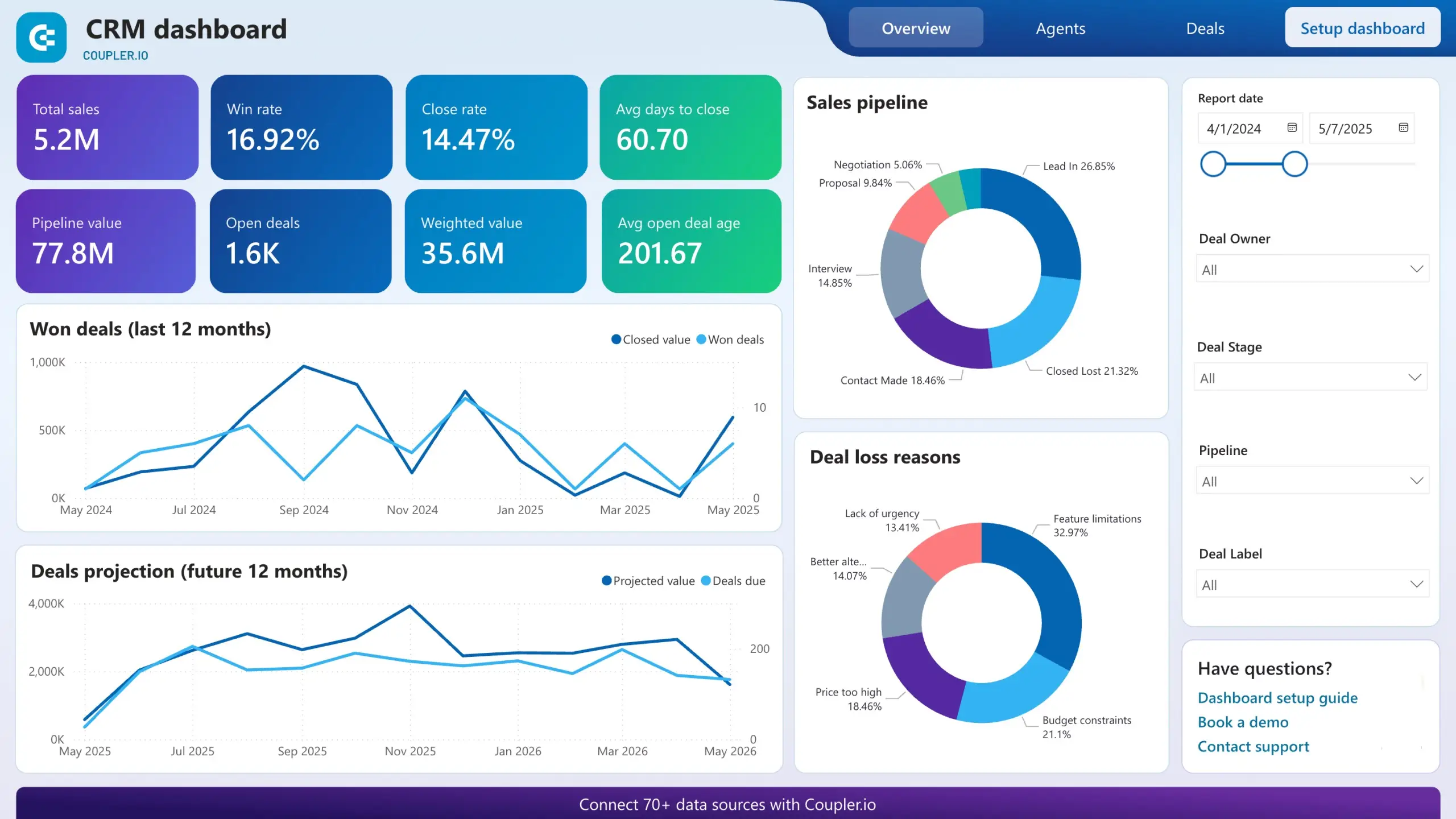Open the Dashboard setup guide link
Image resolution: width=1456 pixels, height=819 pixels.
[x=1277, y=697]
